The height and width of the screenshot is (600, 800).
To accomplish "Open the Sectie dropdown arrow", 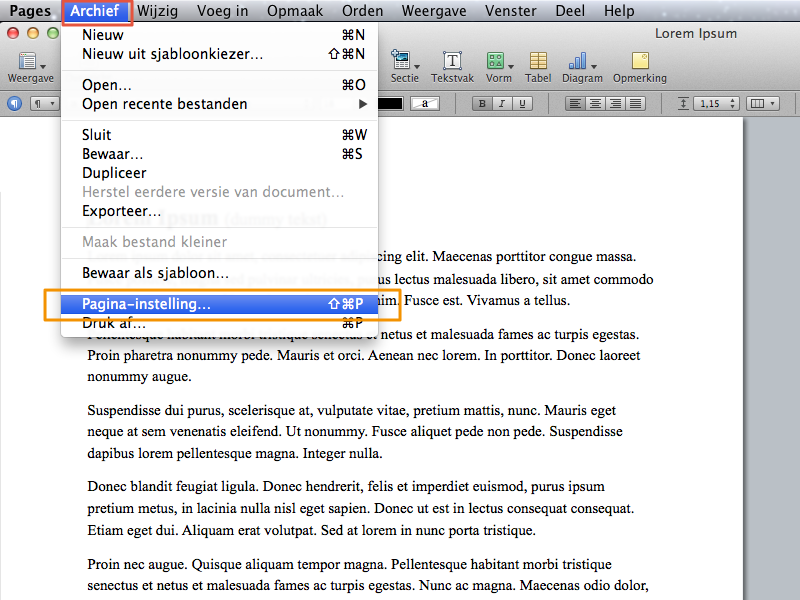I will tap(417, 66).
